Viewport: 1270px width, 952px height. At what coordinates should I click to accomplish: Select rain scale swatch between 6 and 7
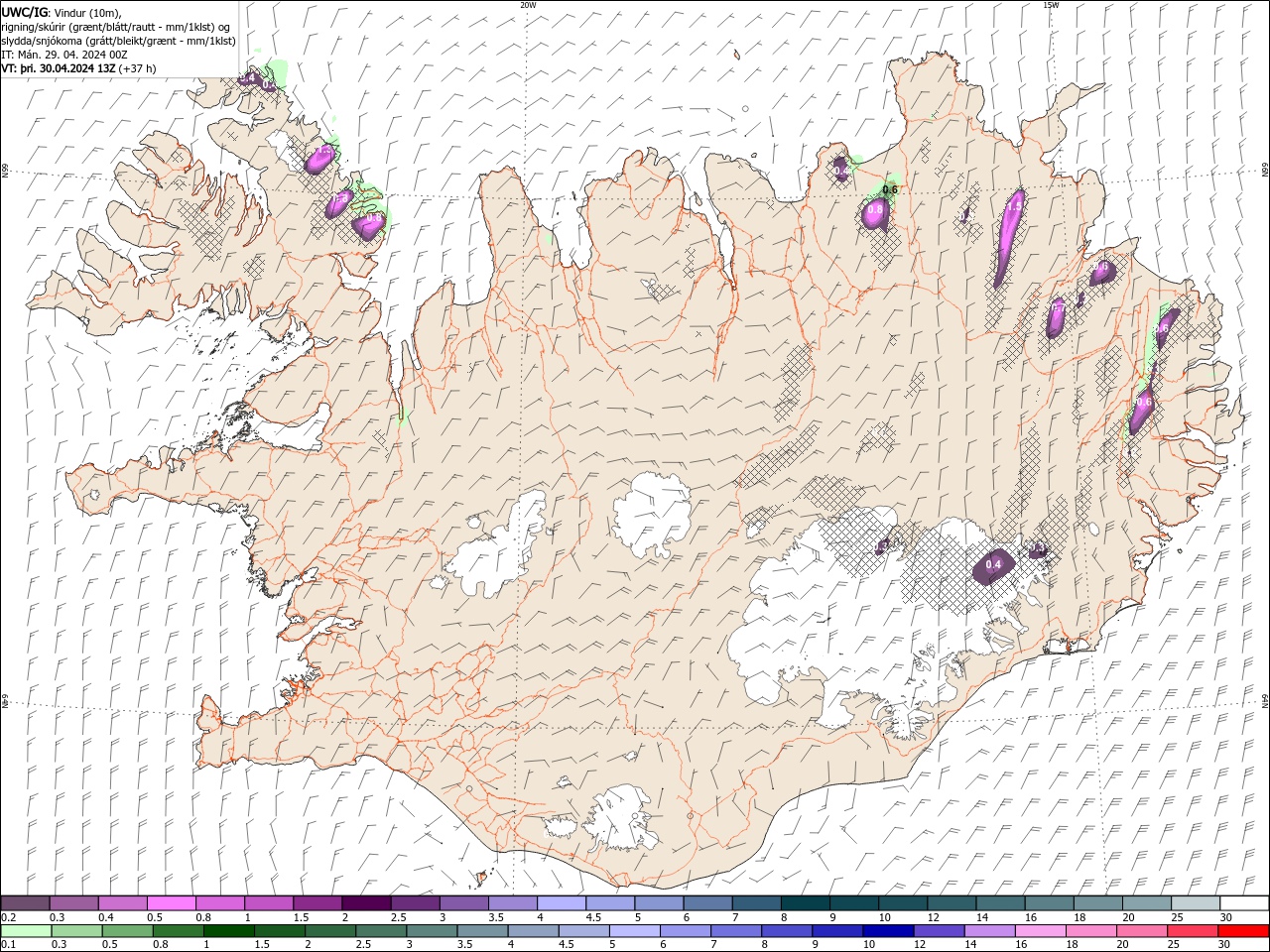(686, 931)
